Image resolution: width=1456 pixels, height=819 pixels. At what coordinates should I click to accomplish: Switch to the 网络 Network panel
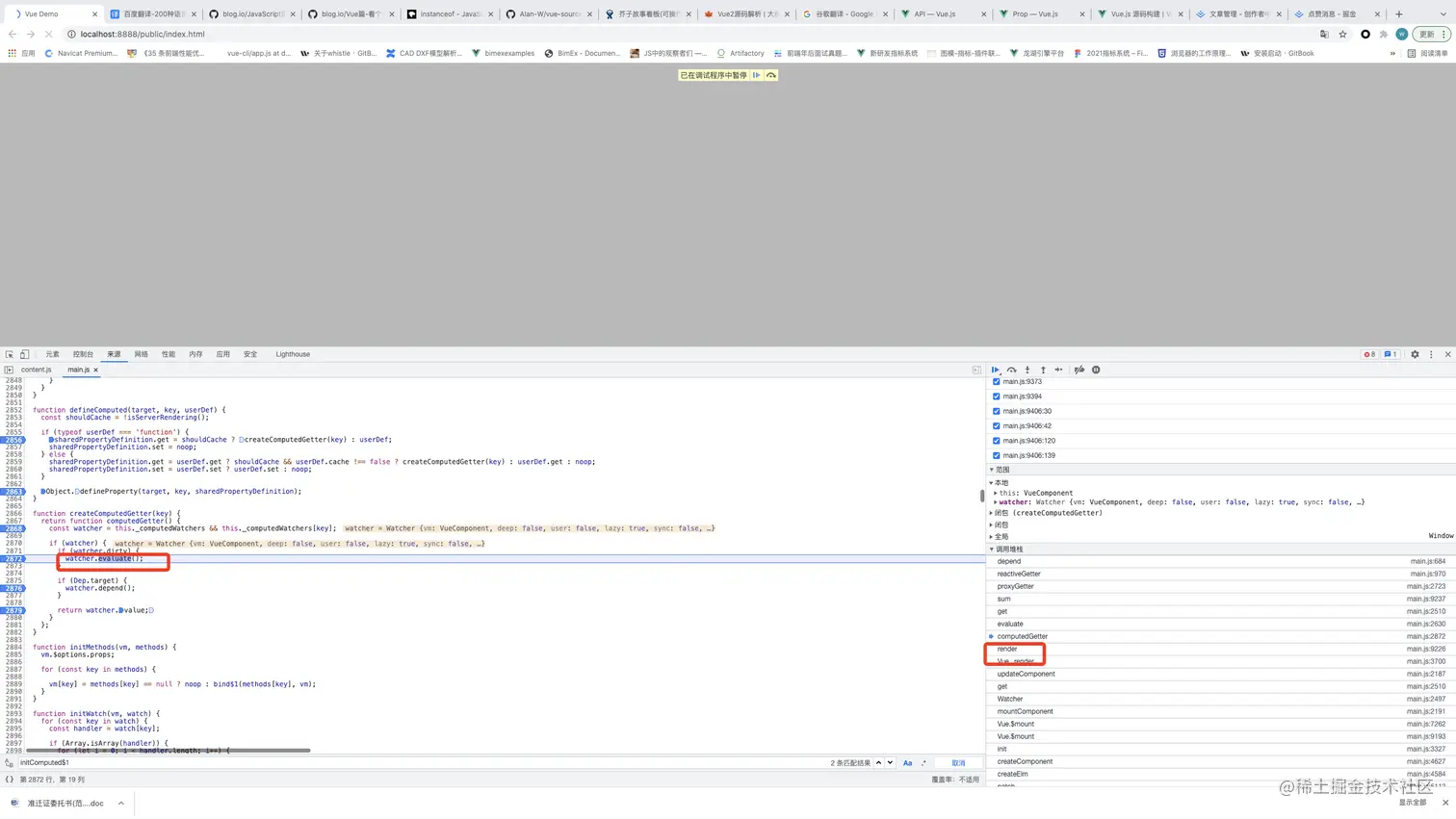(x=142, y=354)
